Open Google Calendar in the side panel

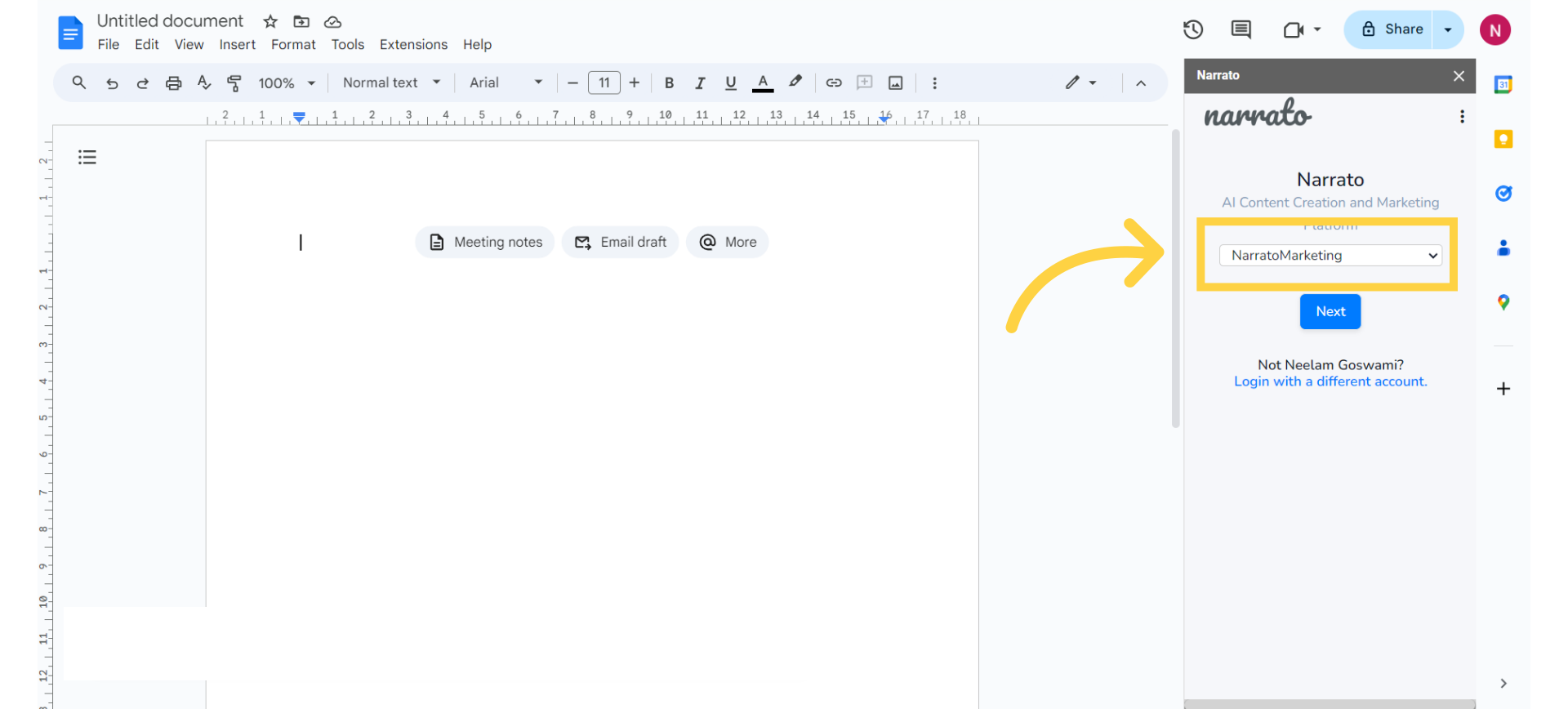pyautogui.click(x=1503, y=84)
